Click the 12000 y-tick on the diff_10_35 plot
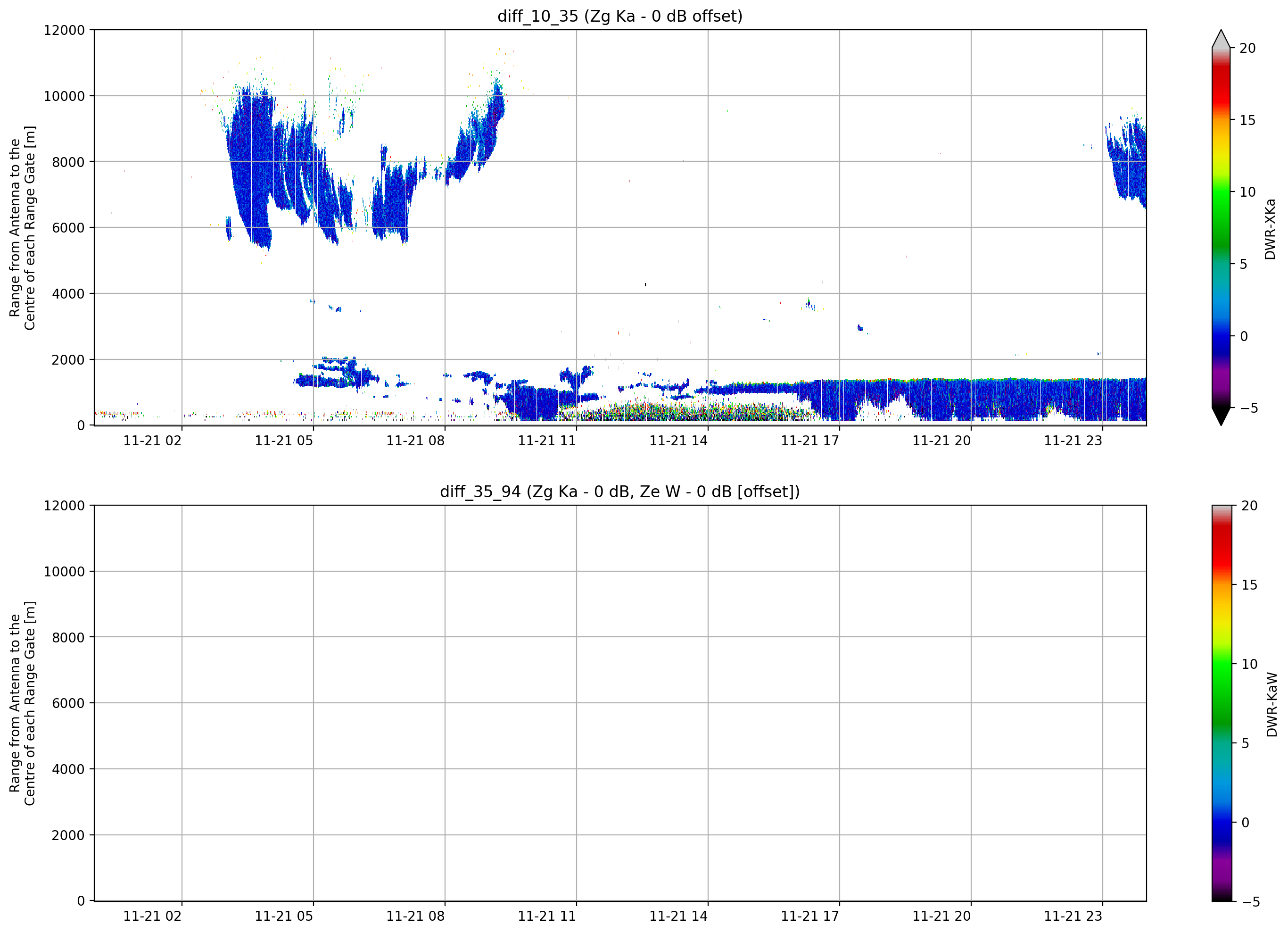The width and height of the screenshot is (1288, 933). (x=64, y=30)
